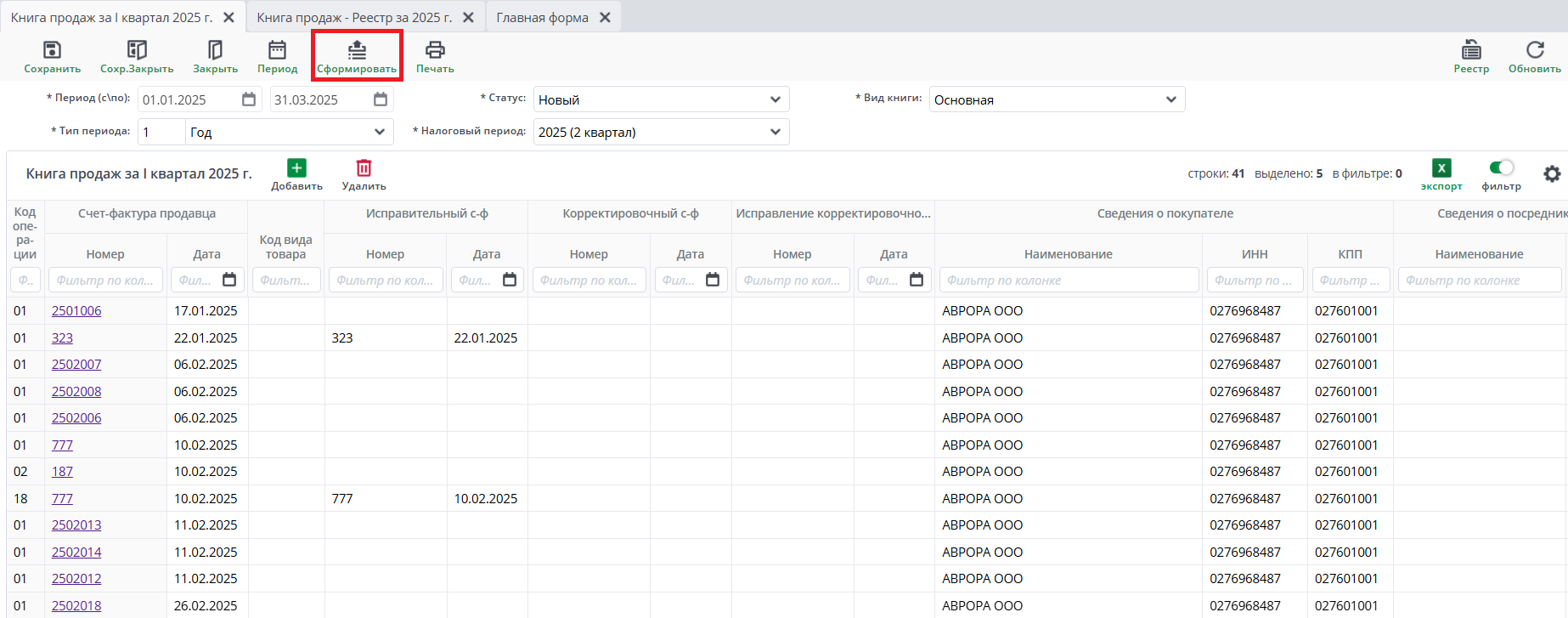Open table settings gear icon
This screenshot has width=1568, height=618.
point(1552,174)
